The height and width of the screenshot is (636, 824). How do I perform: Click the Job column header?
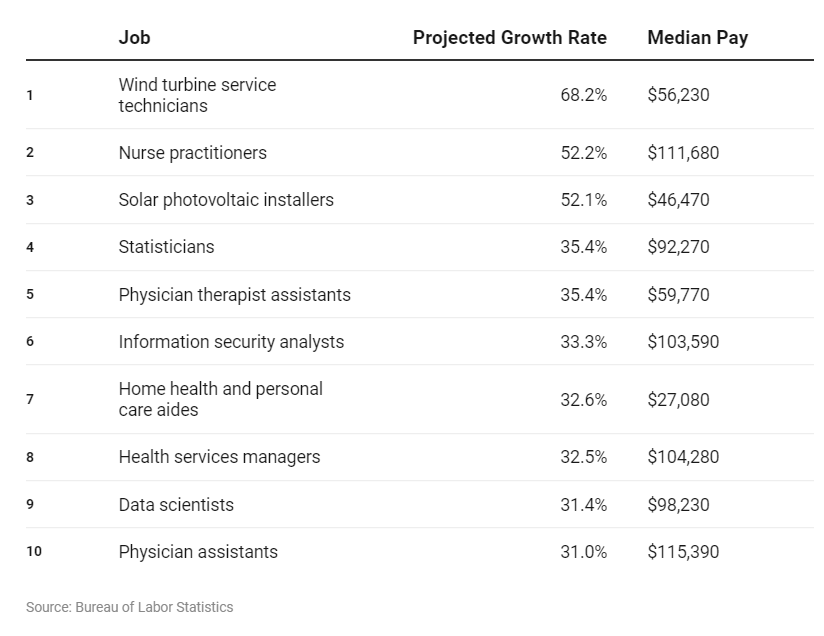pyautogui.click(x=134, y=38)
